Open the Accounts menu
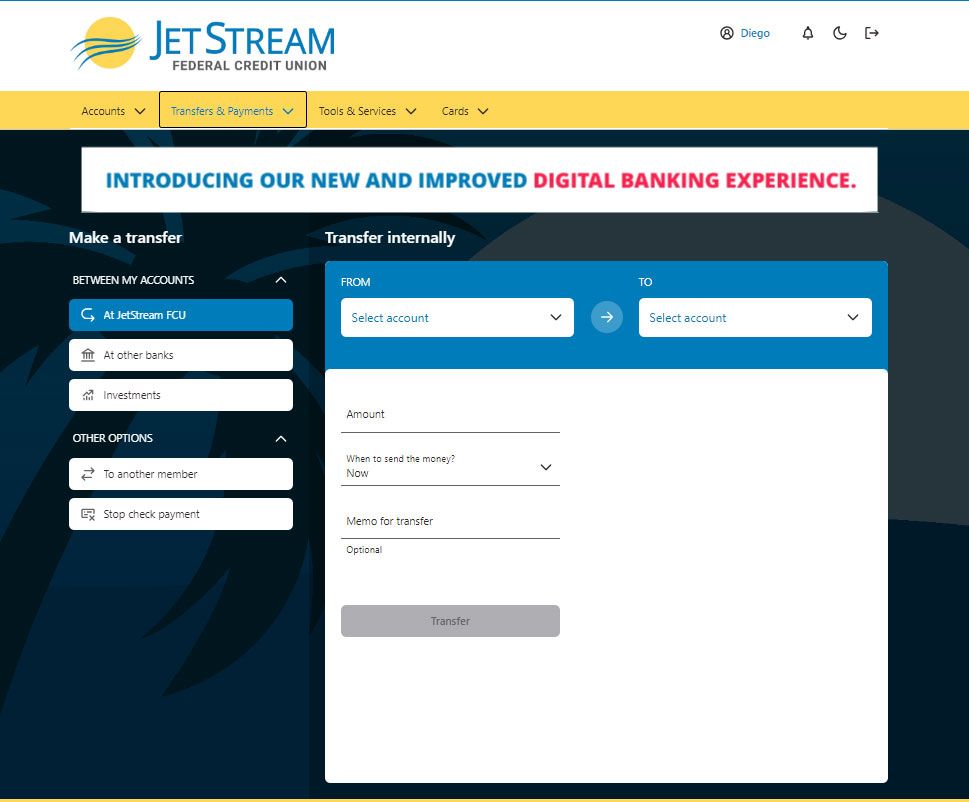969x802 pixels. click(113, 111)
